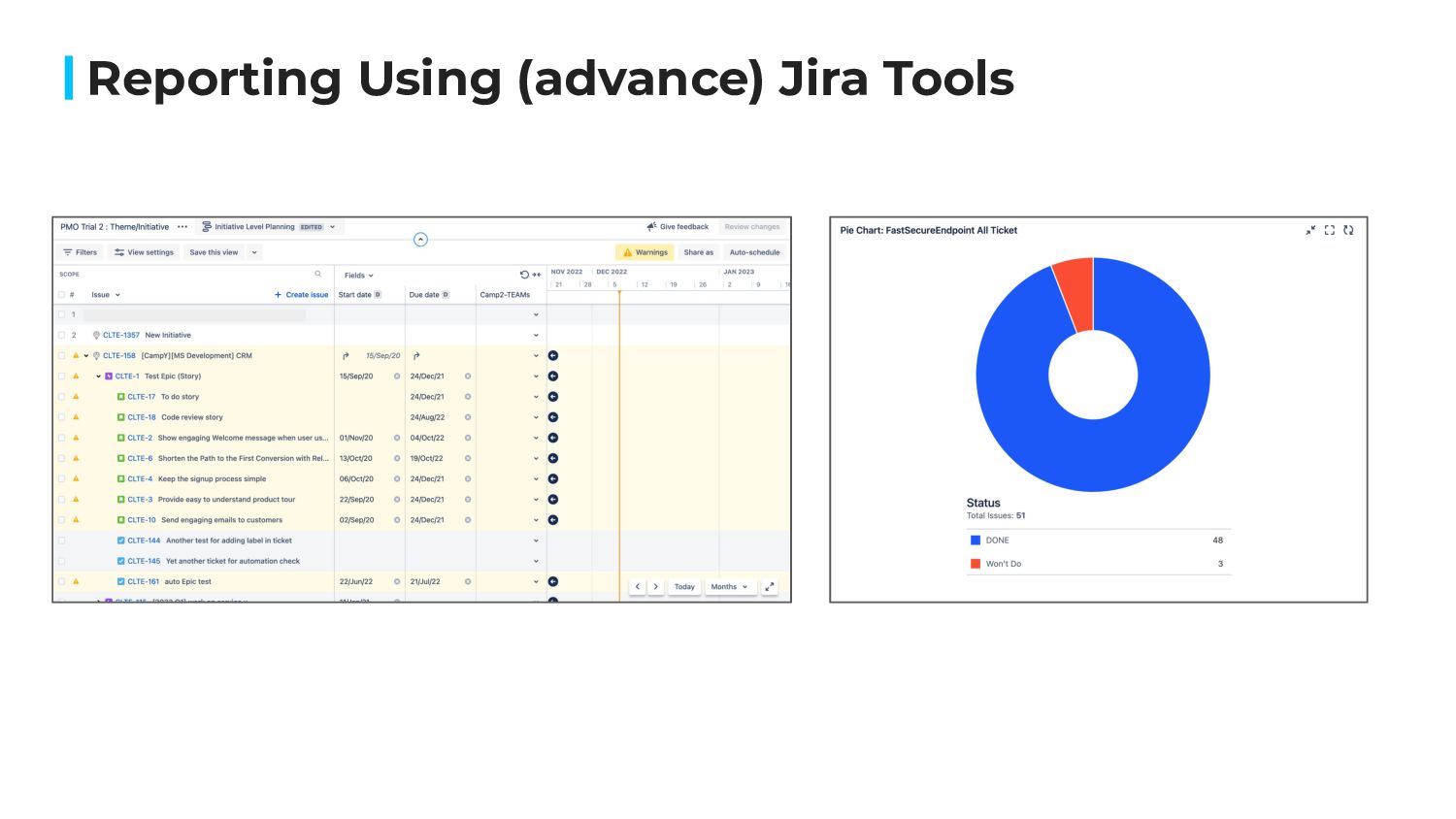Open the three-dot plan options menu
This screenshot has height=819, width=1456.
(182, 227)
